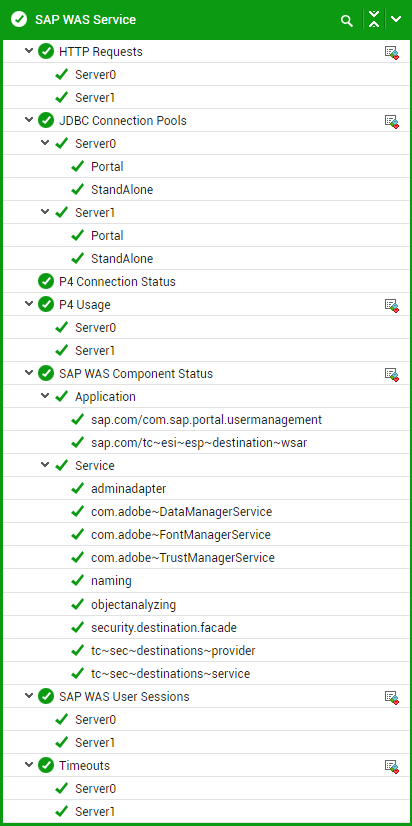Select objectanalyzing service entry

(133, 604)
